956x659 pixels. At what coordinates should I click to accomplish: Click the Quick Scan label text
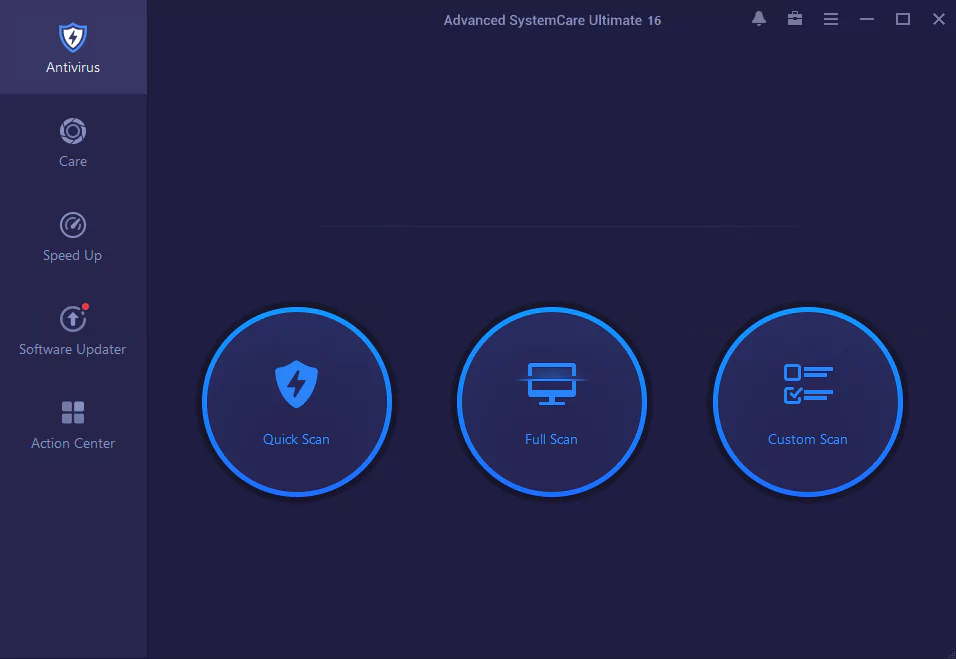tap(296, 439)
